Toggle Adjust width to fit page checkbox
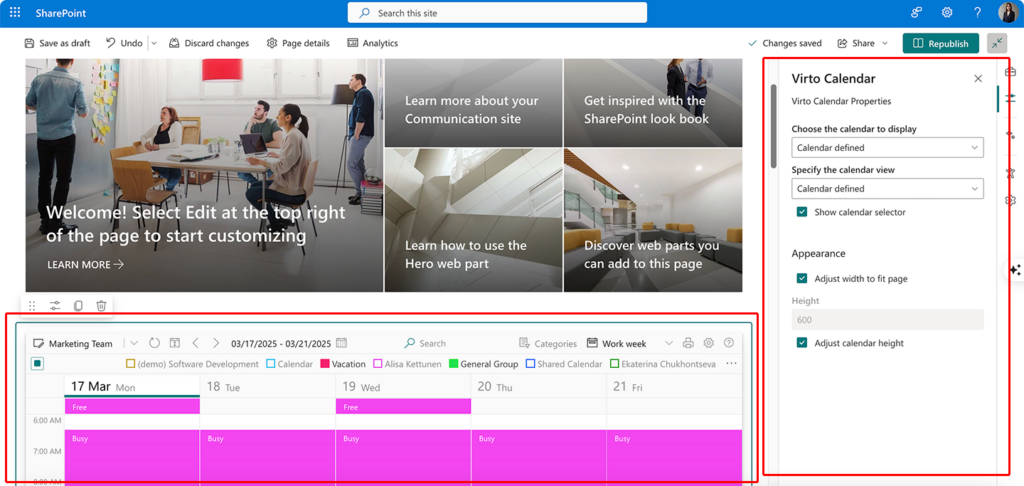Viewport: 1024px width, 486px height. click(x=801, y=279)
